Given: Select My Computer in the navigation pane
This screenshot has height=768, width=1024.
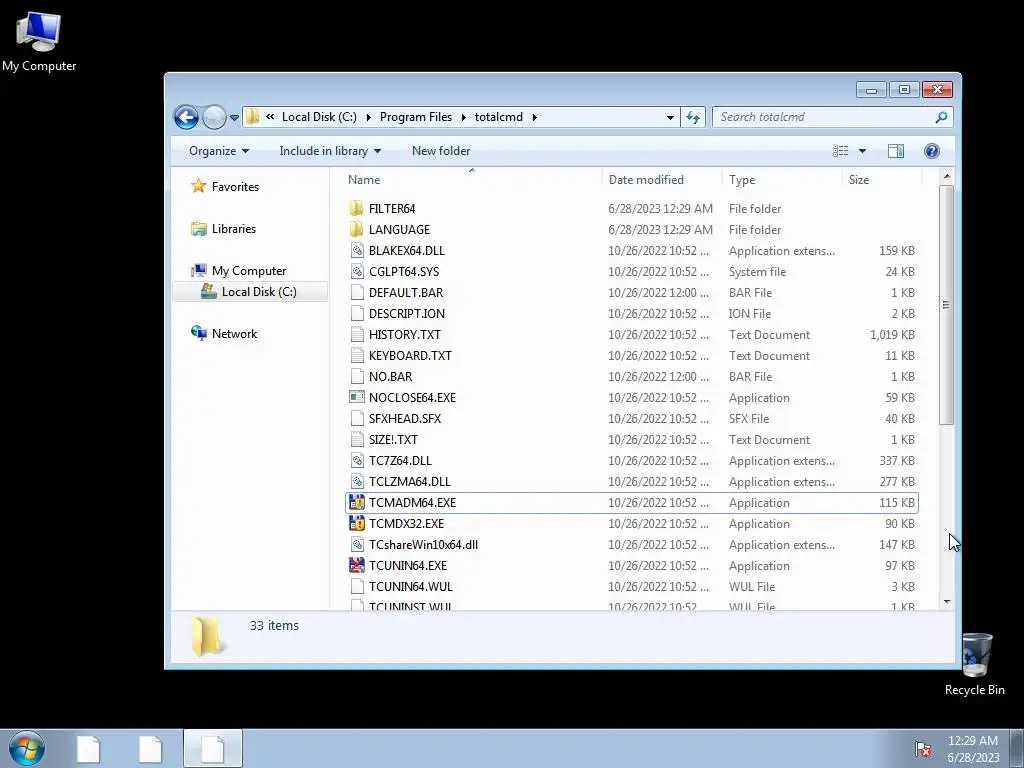Looking at the screenshot, I should 238,271.
